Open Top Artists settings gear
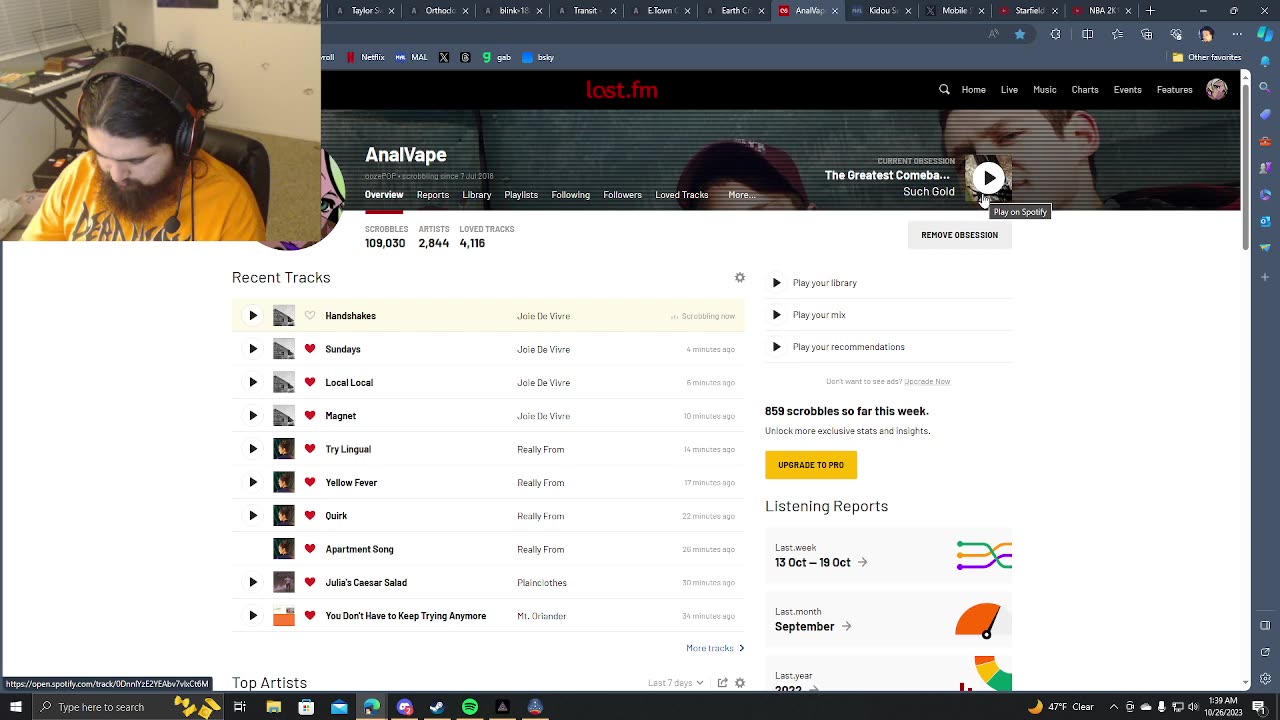The height and width of the screenshot is (720, 1280). [x=740, y=683]
